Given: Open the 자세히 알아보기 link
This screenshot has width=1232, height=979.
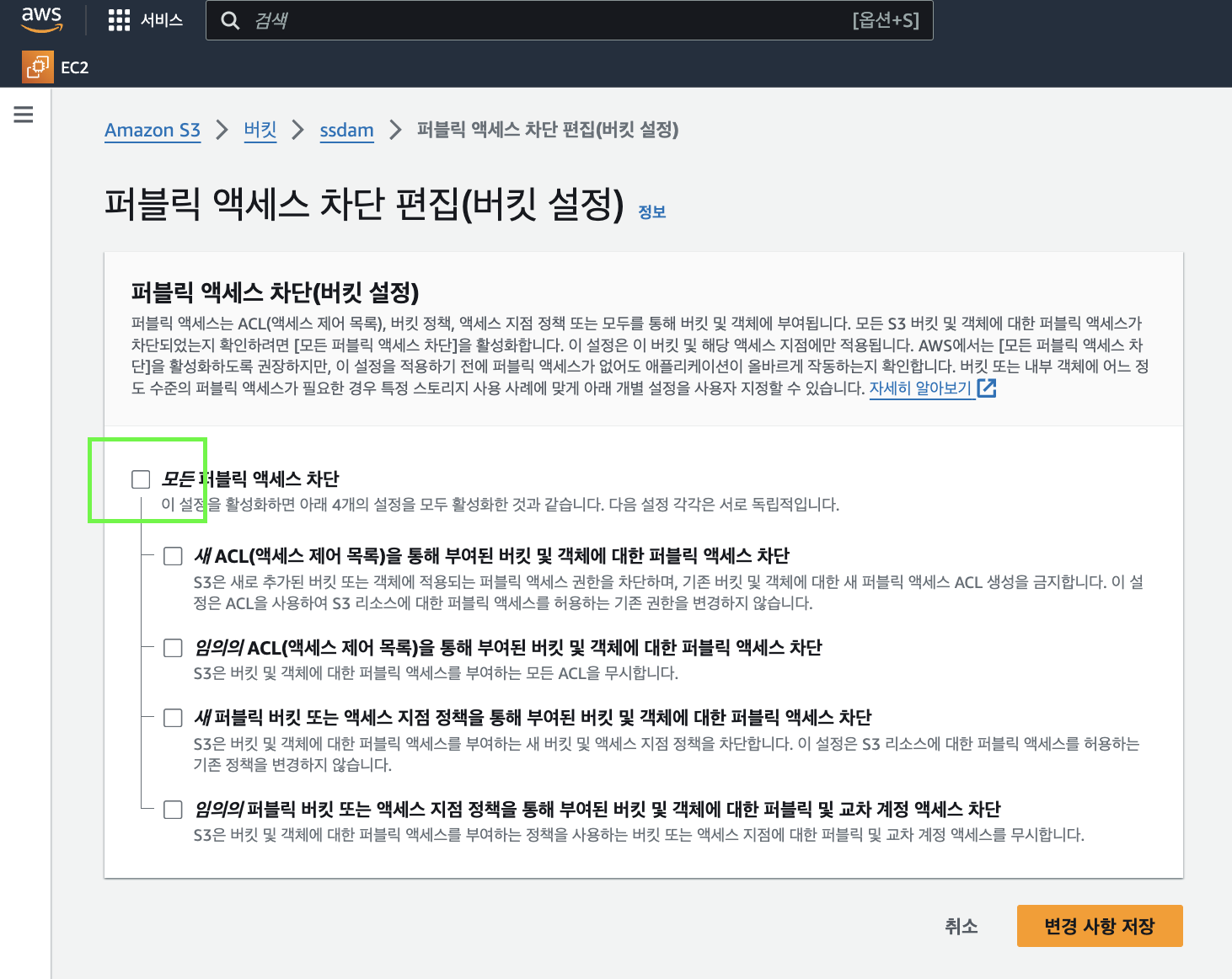Looking at the screenshot, I should [x=920, y=388].
